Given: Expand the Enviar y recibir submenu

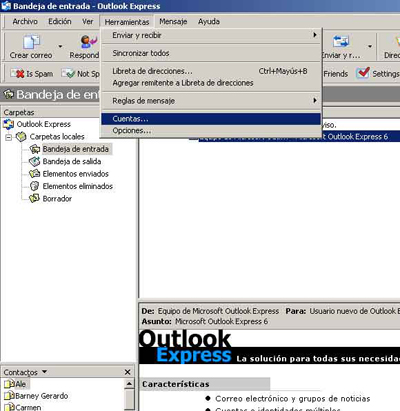Looking at the screenshot, I should click(x=211, y=35).
